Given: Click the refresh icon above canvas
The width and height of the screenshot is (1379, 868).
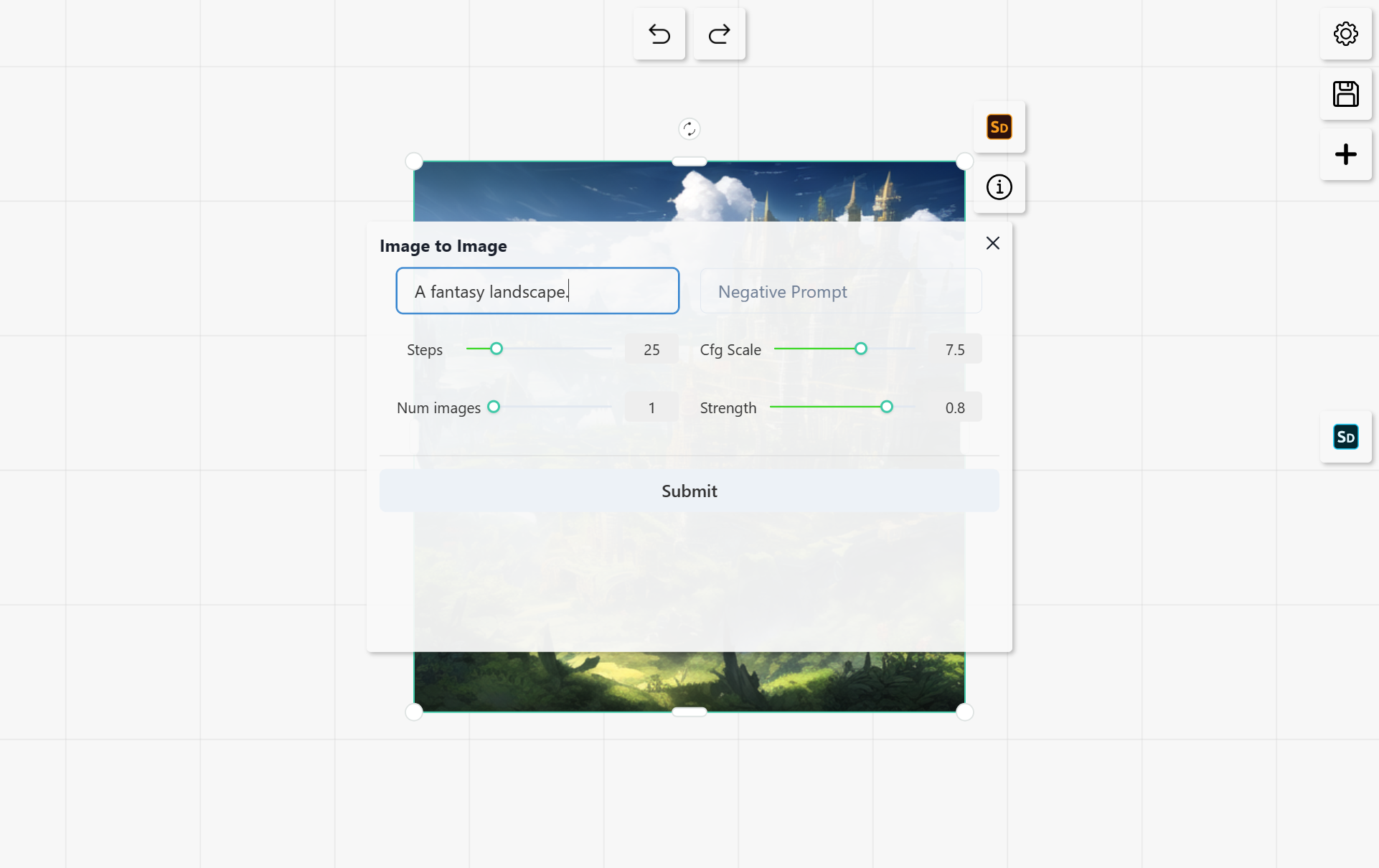Looking at the screenshot, I should tap(689, 128).
